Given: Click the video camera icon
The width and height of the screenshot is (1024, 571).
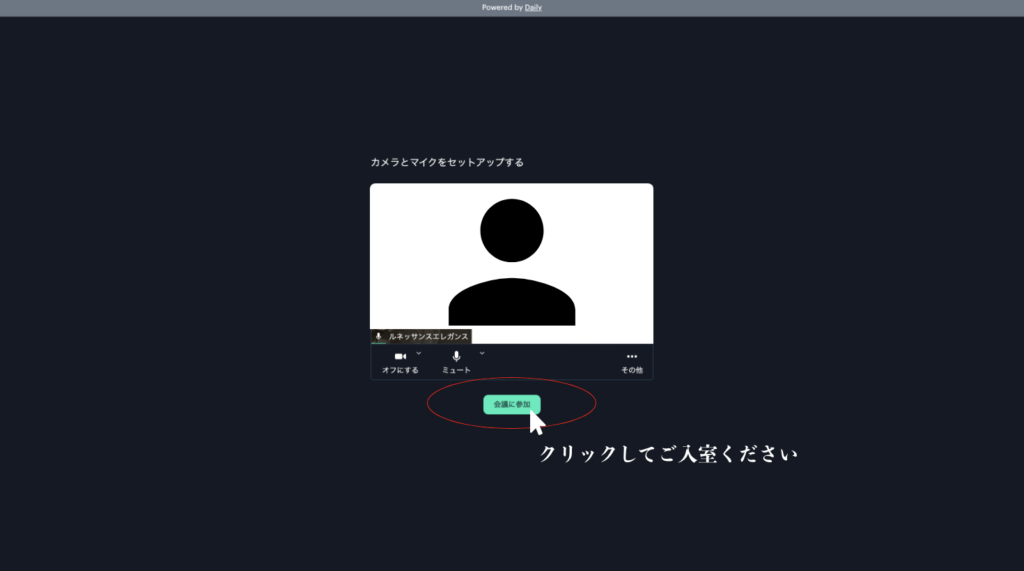Looking at the screenshot, I should pos(400,356).
